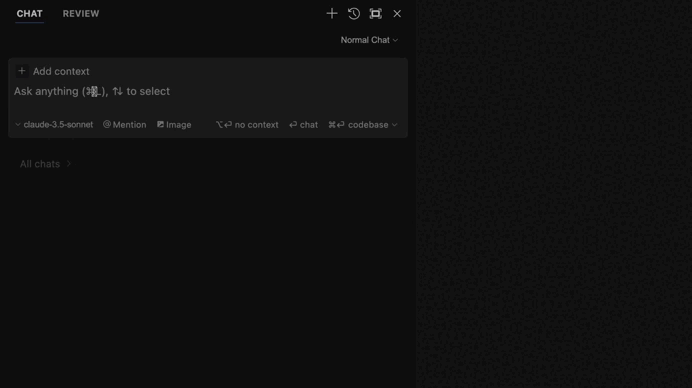This screenshot has height=388, width=692.
Task: Submit message using the chat button
Action: 304,125
